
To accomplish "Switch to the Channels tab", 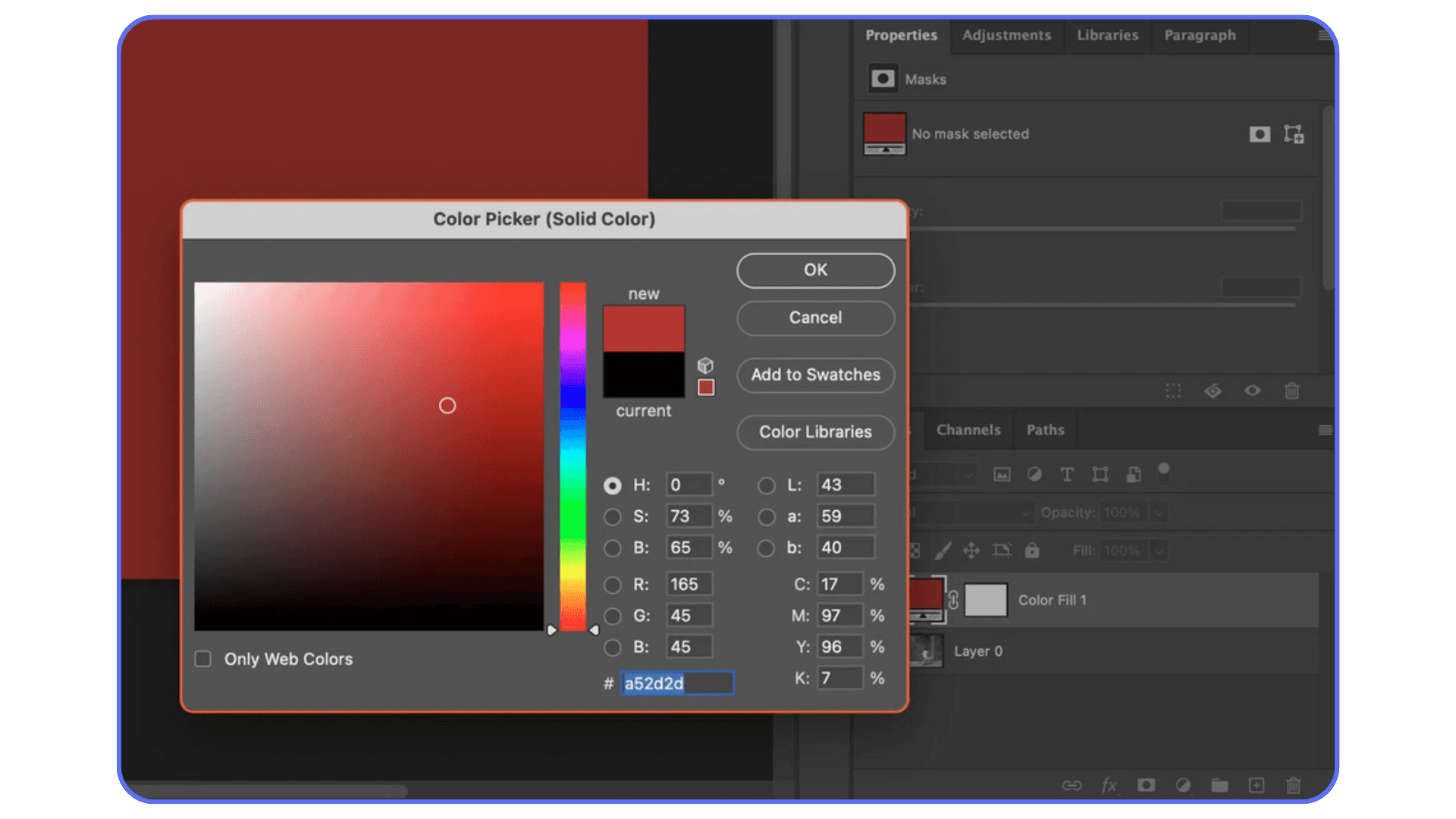I will [x=968, y=430].
